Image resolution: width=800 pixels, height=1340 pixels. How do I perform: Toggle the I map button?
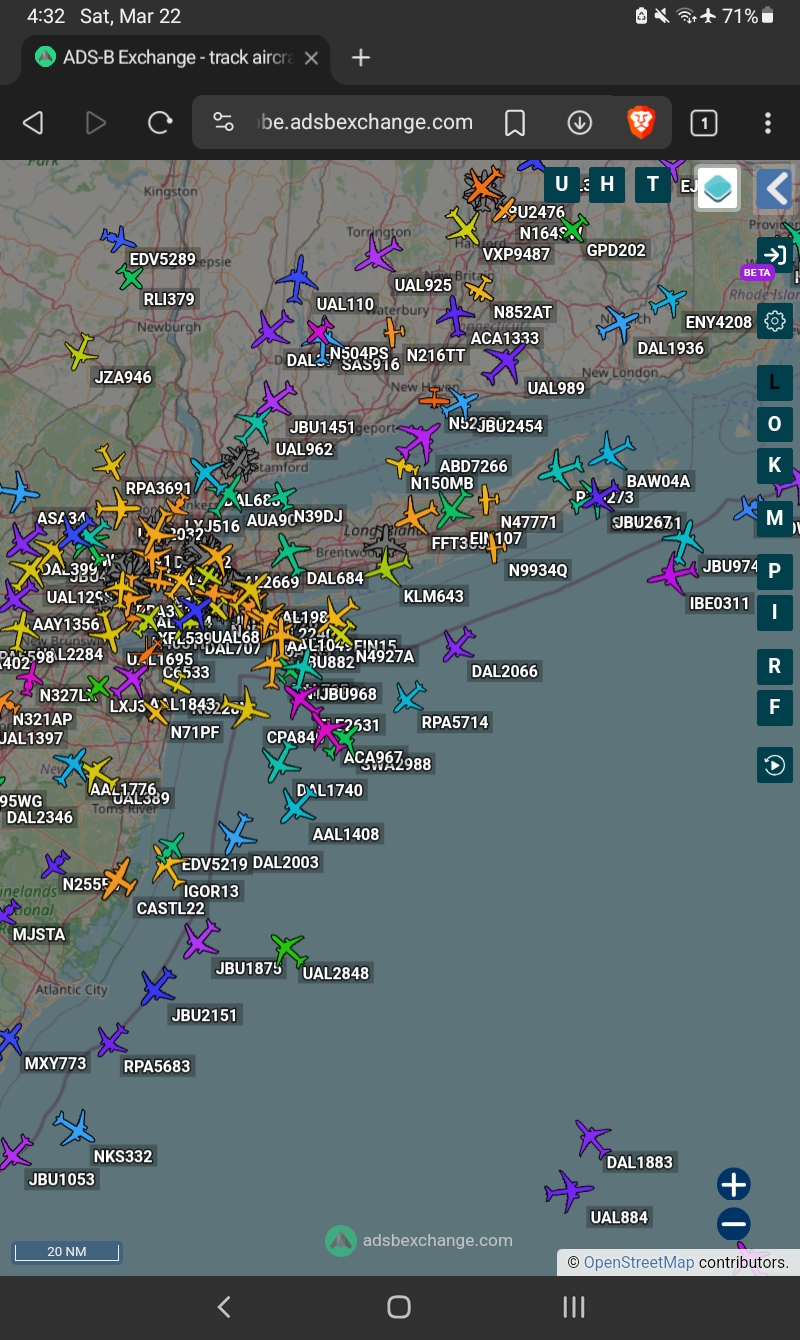tap(774, 613)
